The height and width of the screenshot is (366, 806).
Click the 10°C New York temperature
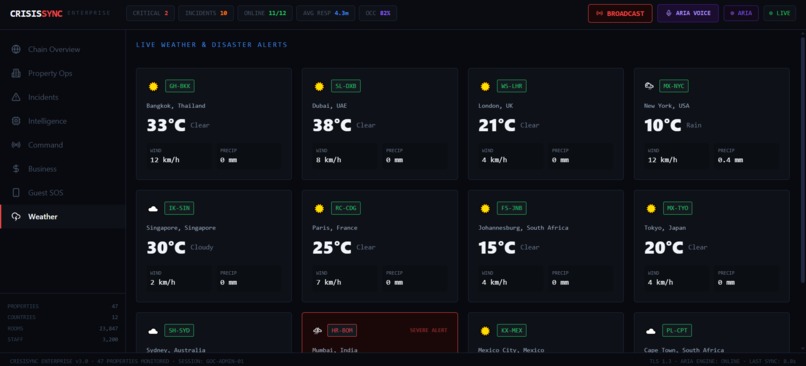click(663, 125)
